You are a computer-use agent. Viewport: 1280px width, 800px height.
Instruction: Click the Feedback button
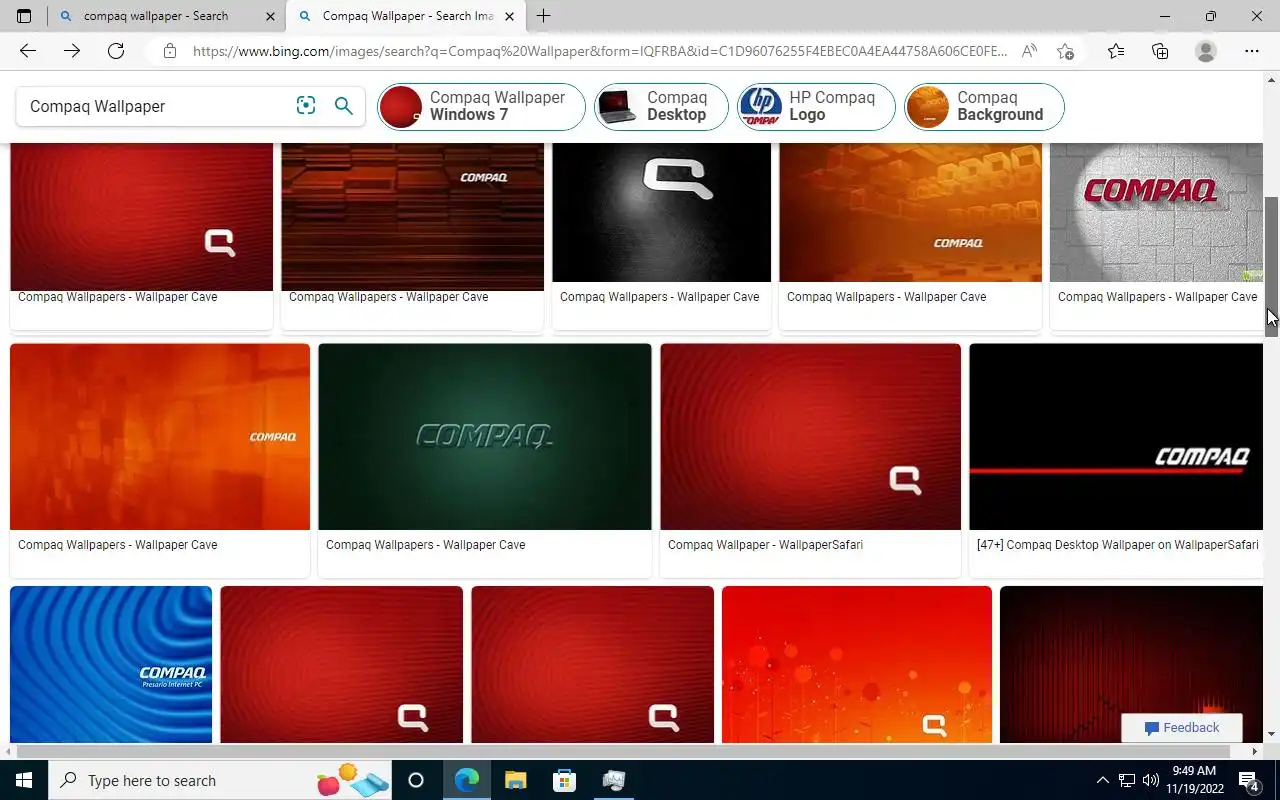tap(1181, 728)
